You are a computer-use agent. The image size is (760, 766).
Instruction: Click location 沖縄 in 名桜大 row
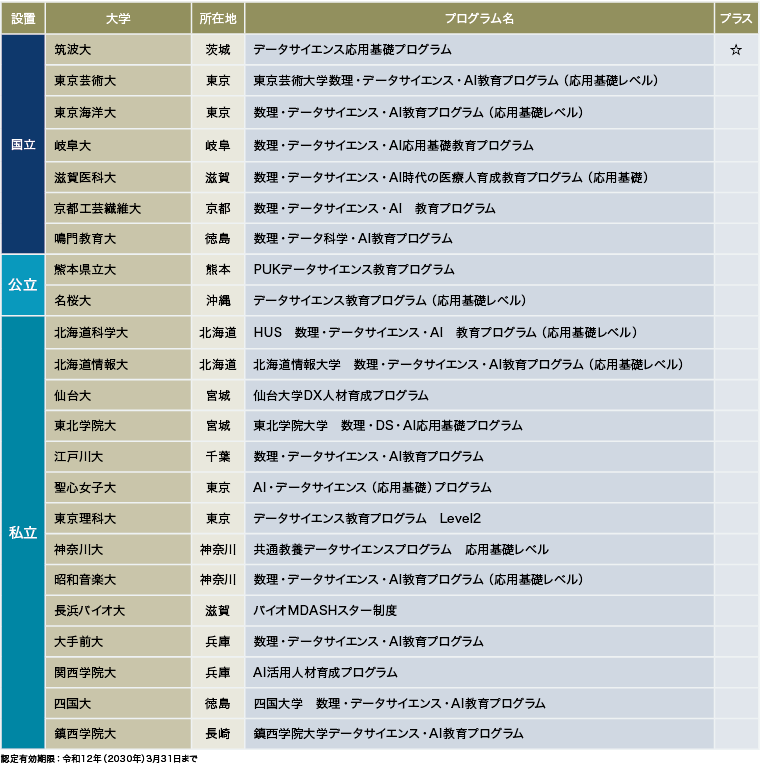point(218,300)
